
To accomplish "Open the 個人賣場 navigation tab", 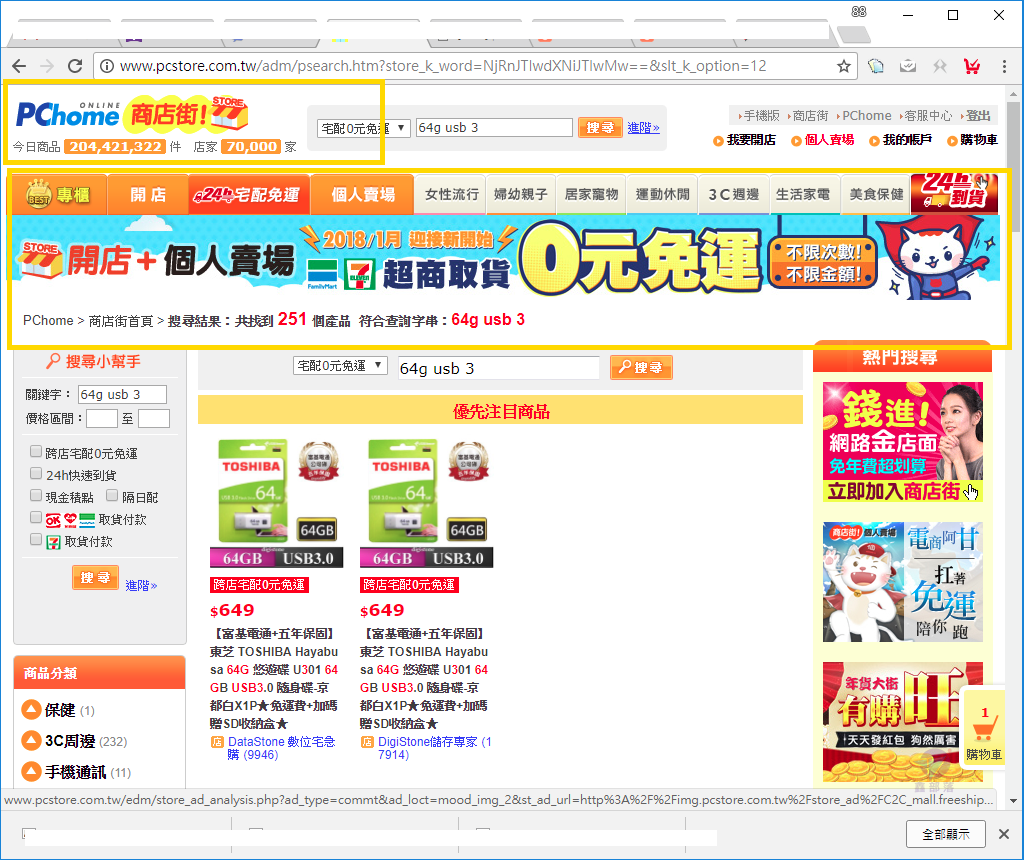I will pos(362,195).
